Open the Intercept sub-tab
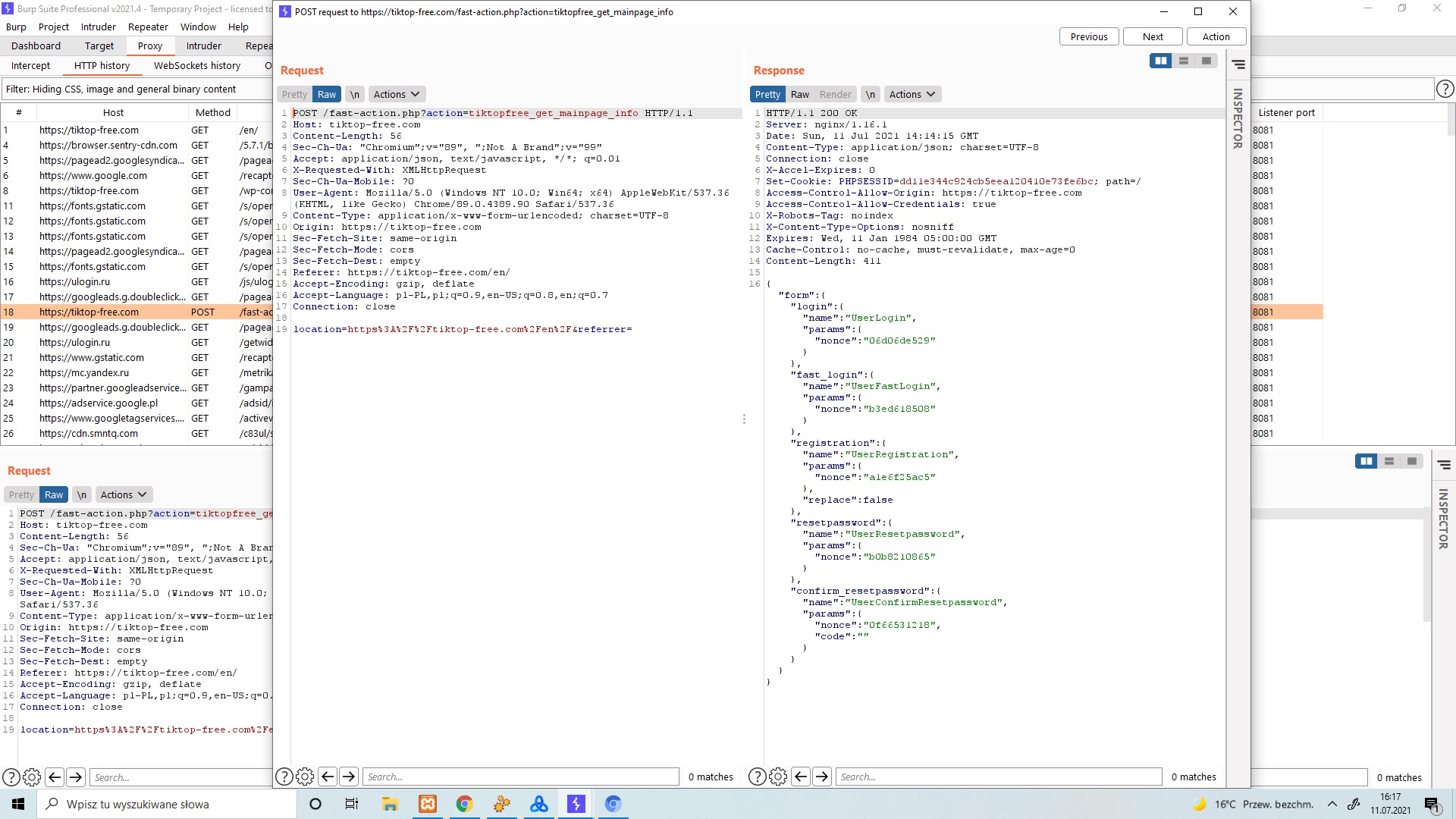 tap(30, 65)
